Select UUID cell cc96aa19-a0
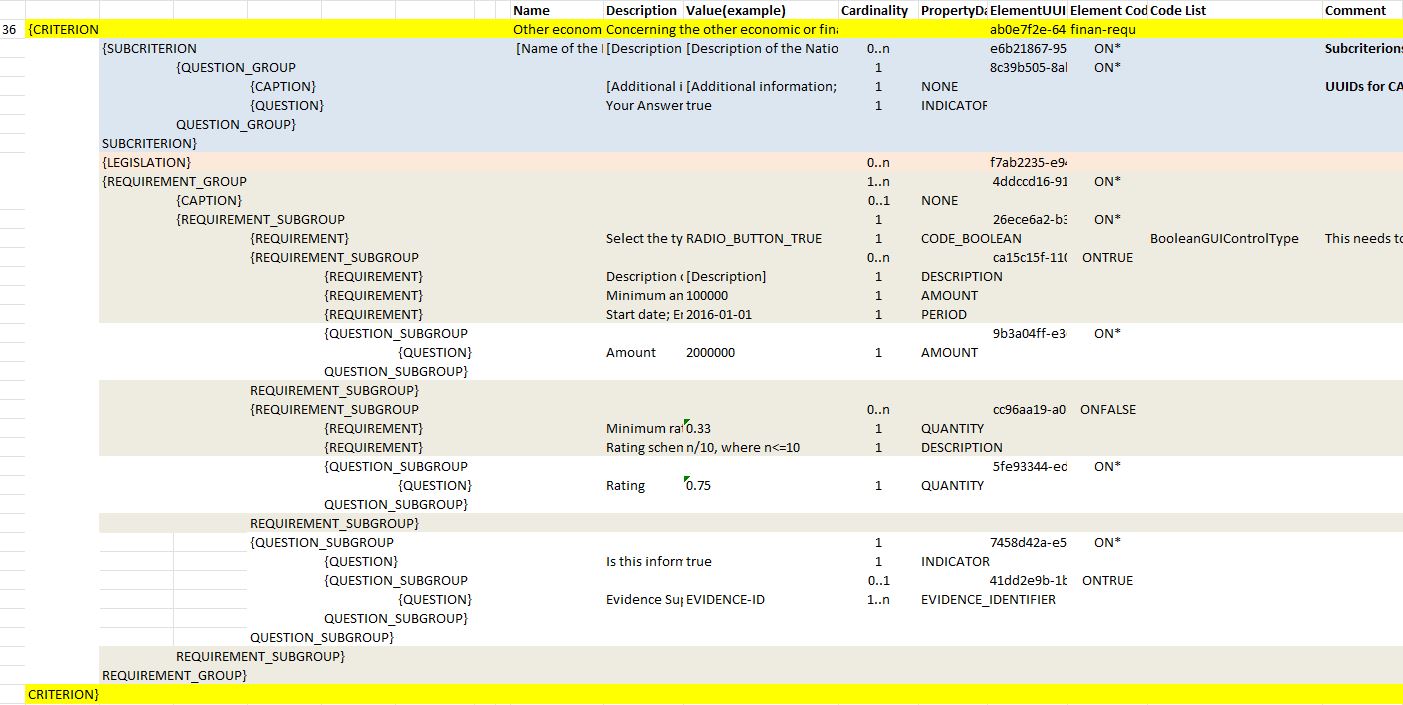Viewport: 1403px width, 705px height. [1027, 410]
